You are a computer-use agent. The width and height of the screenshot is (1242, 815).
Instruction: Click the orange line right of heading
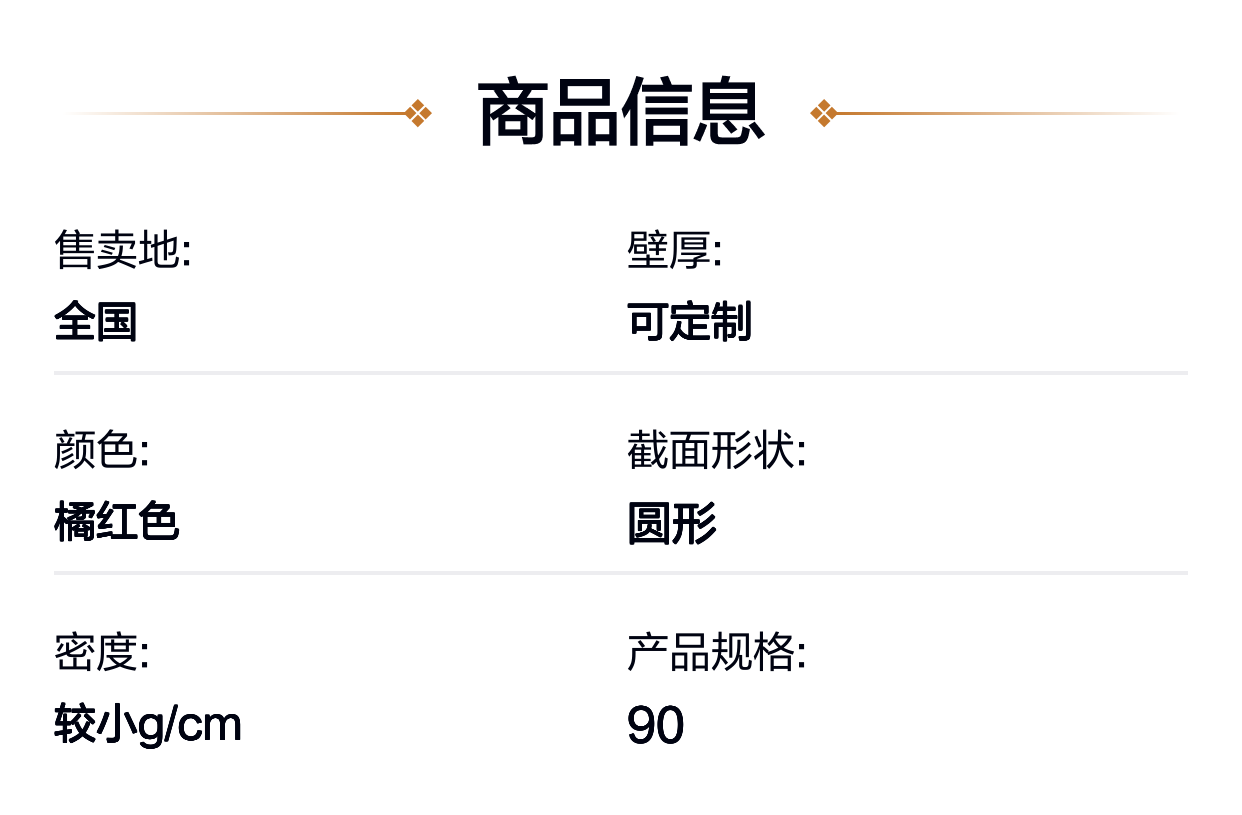tap(1008, 113)
